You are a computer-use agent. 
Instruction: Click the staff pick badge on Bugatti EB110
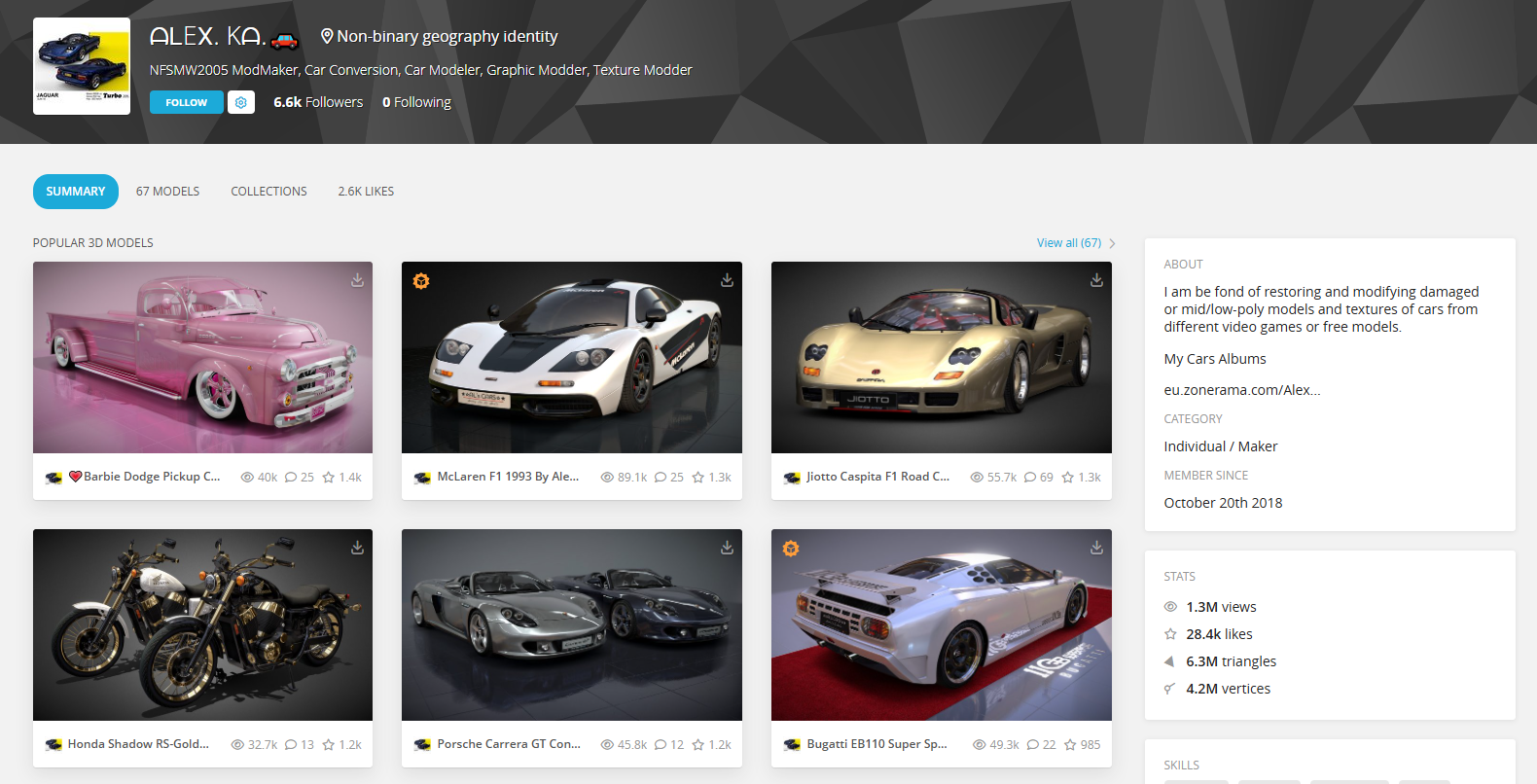791,549
